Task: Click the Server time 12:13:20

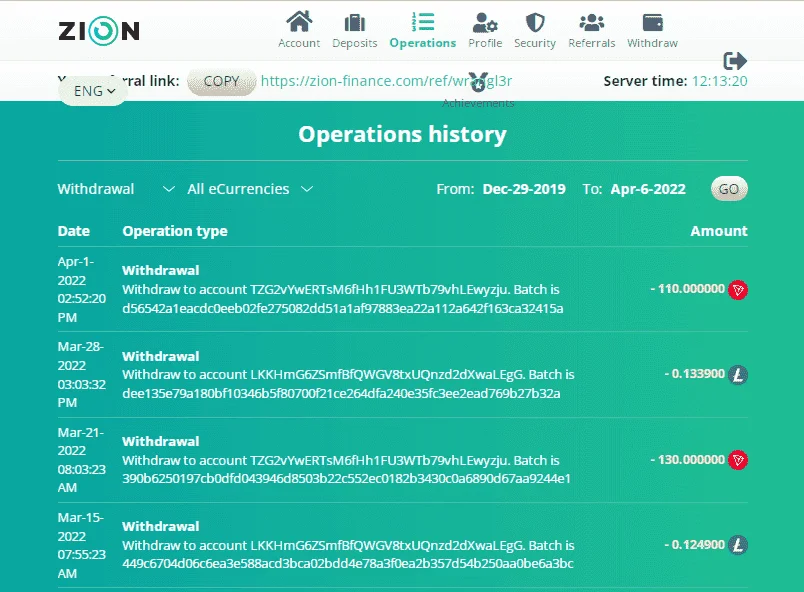Action: click(719, 81)
